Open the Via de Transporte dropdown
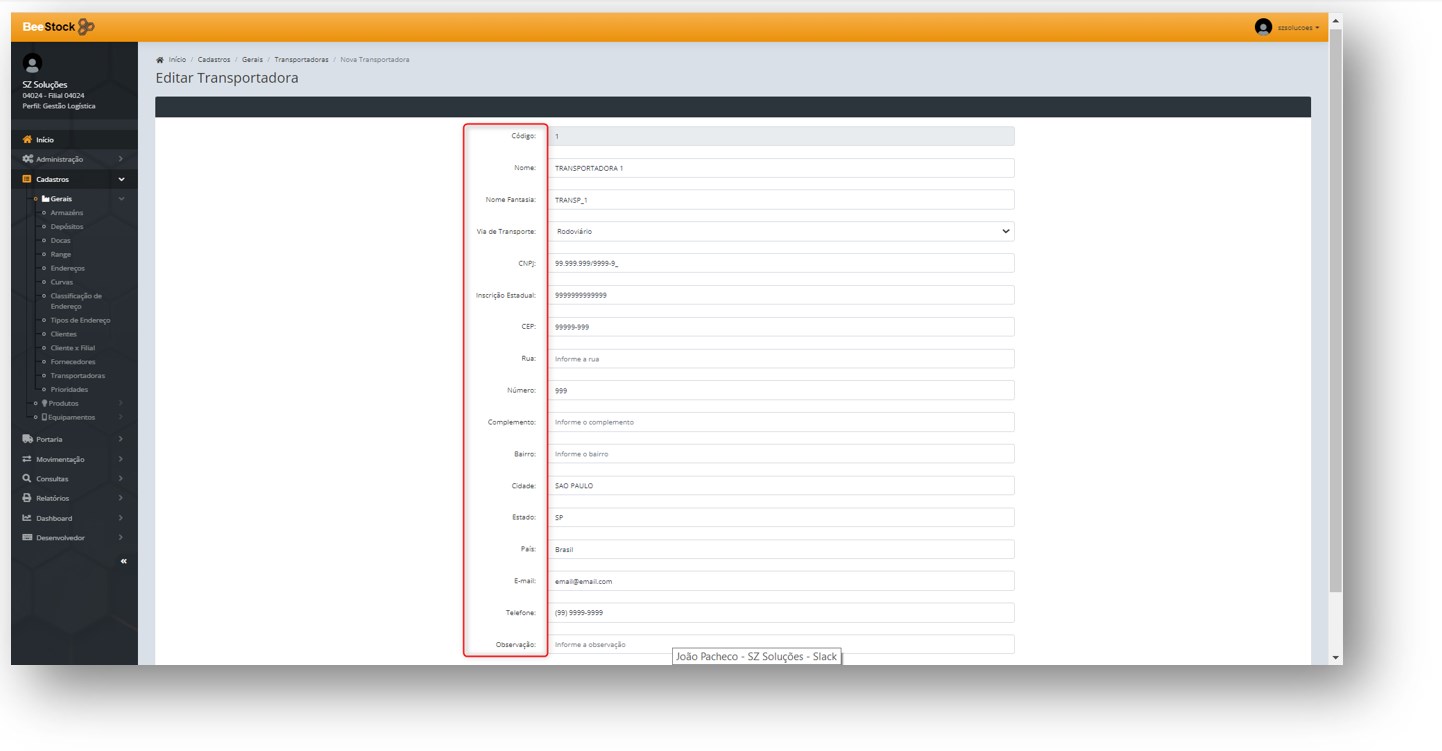Screen dimensions: 1442x751 [780, 231]
